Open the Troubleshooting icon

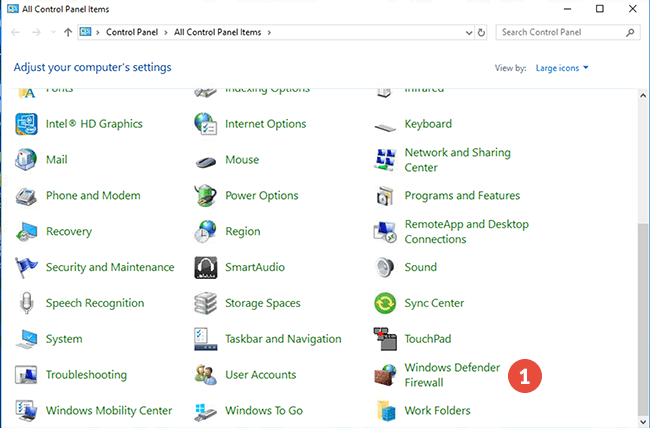click(26, 374)
